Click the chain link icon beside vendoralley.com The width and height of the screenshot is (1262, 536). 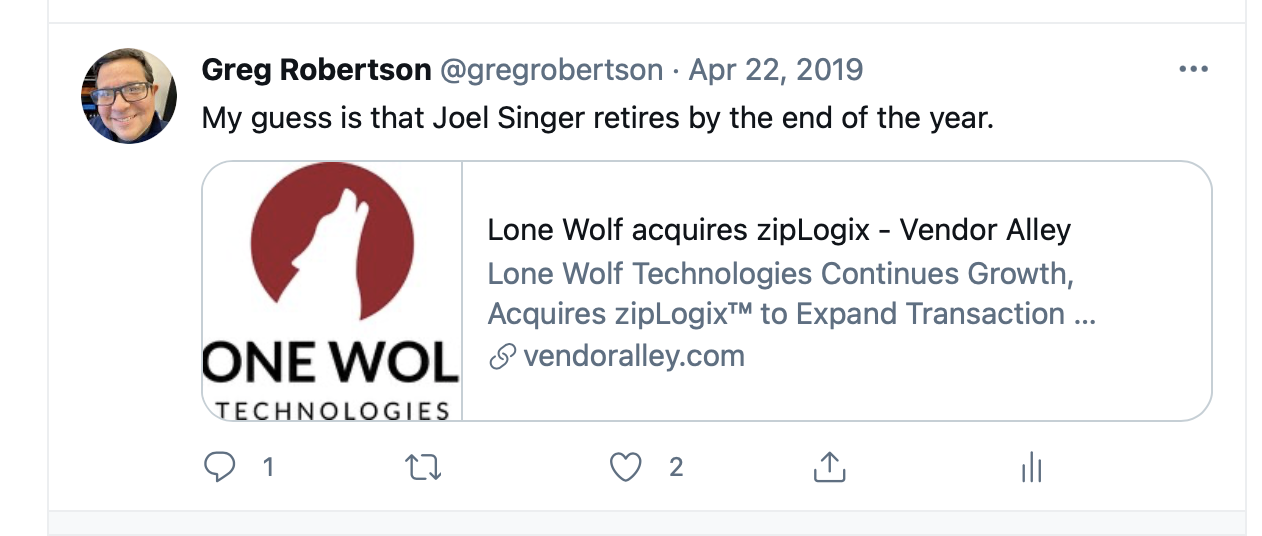tap(502, 357)
